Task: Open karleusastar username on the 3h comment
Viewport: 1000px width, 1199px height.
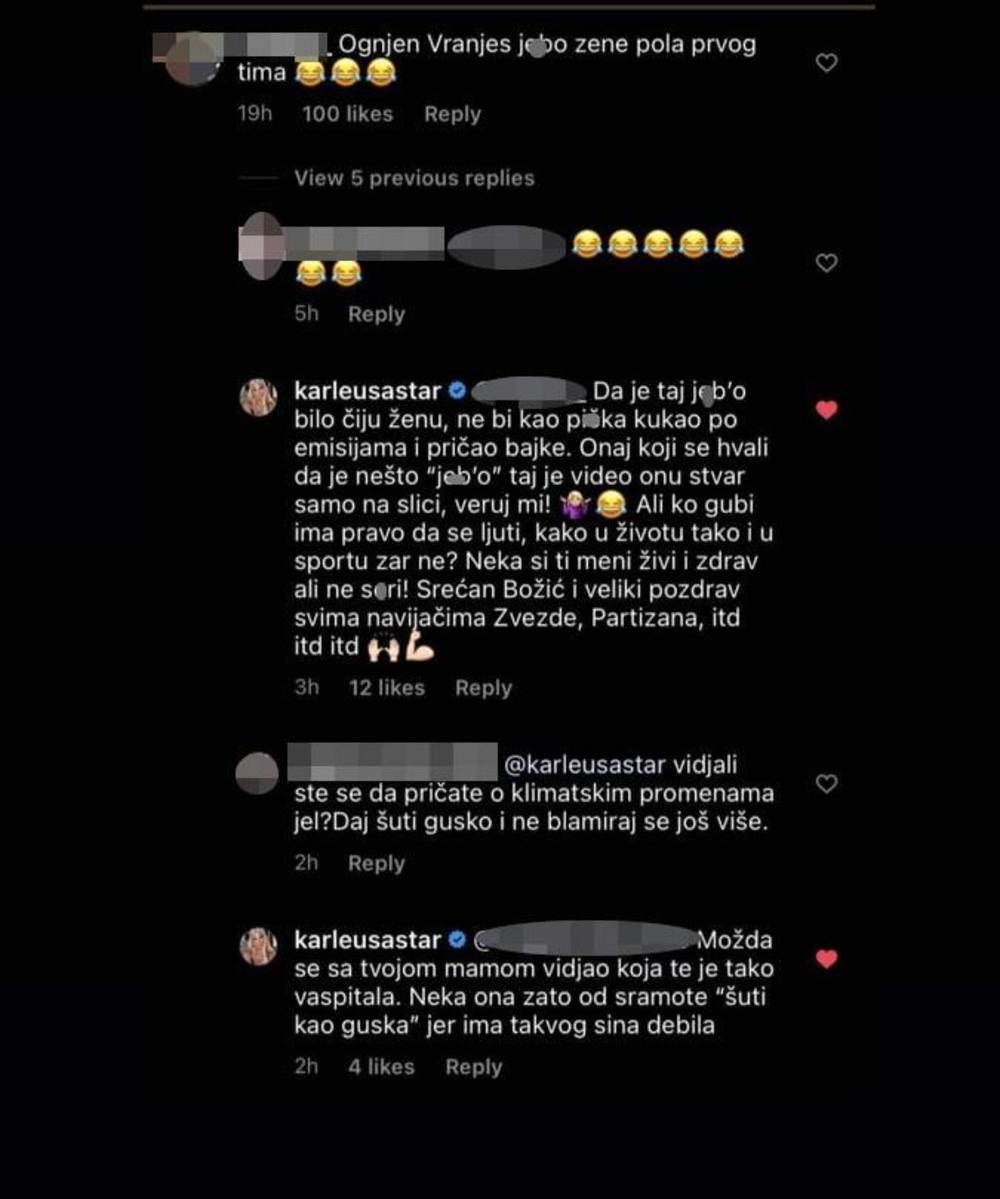Action: (x=368, y=392)
